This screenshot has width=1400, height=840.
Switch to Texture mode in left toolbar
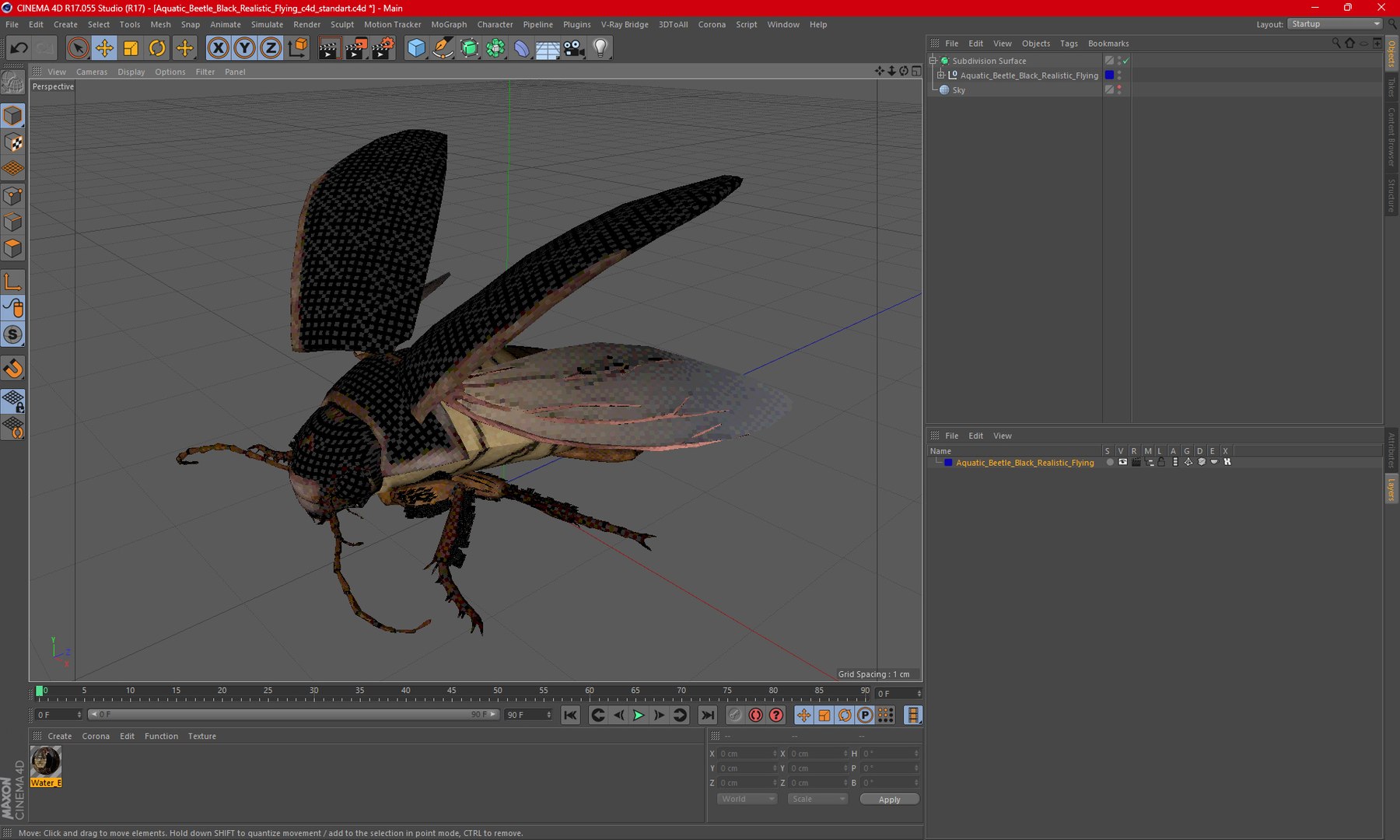pyautogui.click(x=13, y=142)
